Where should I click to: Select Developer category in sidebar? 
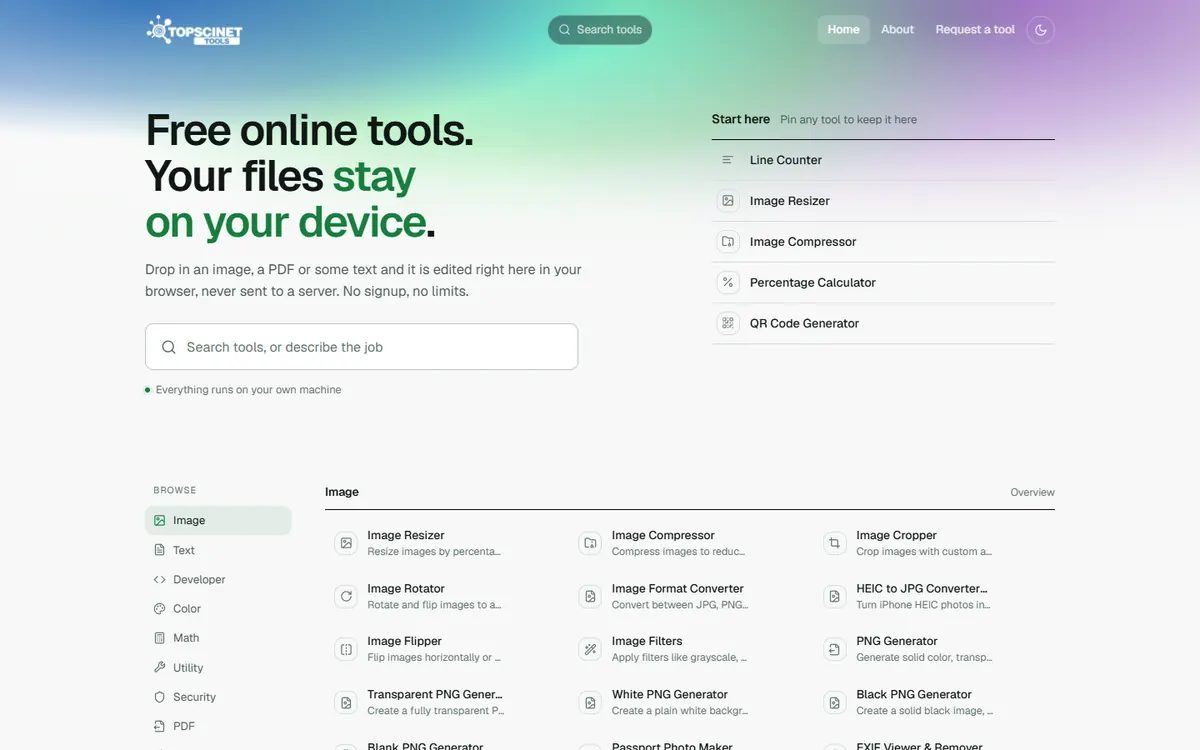218,579
